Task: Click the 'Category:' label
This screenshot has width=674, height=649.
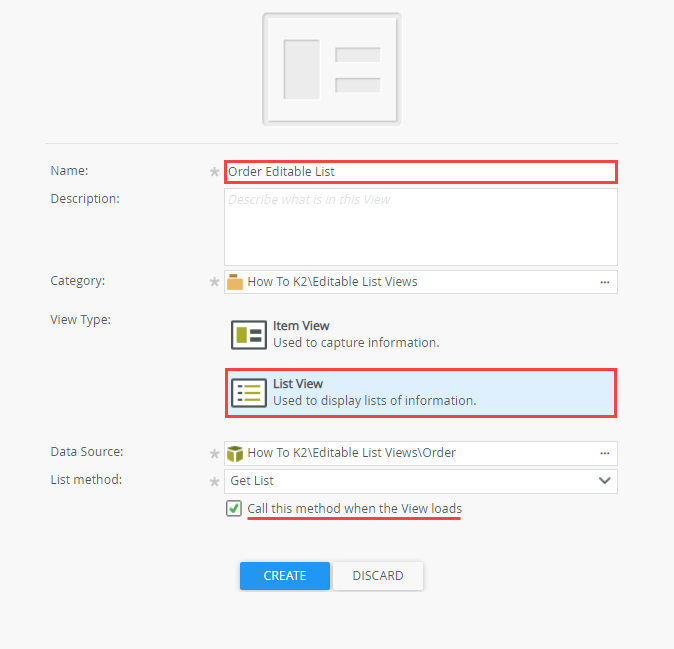Action: [78, 281]
